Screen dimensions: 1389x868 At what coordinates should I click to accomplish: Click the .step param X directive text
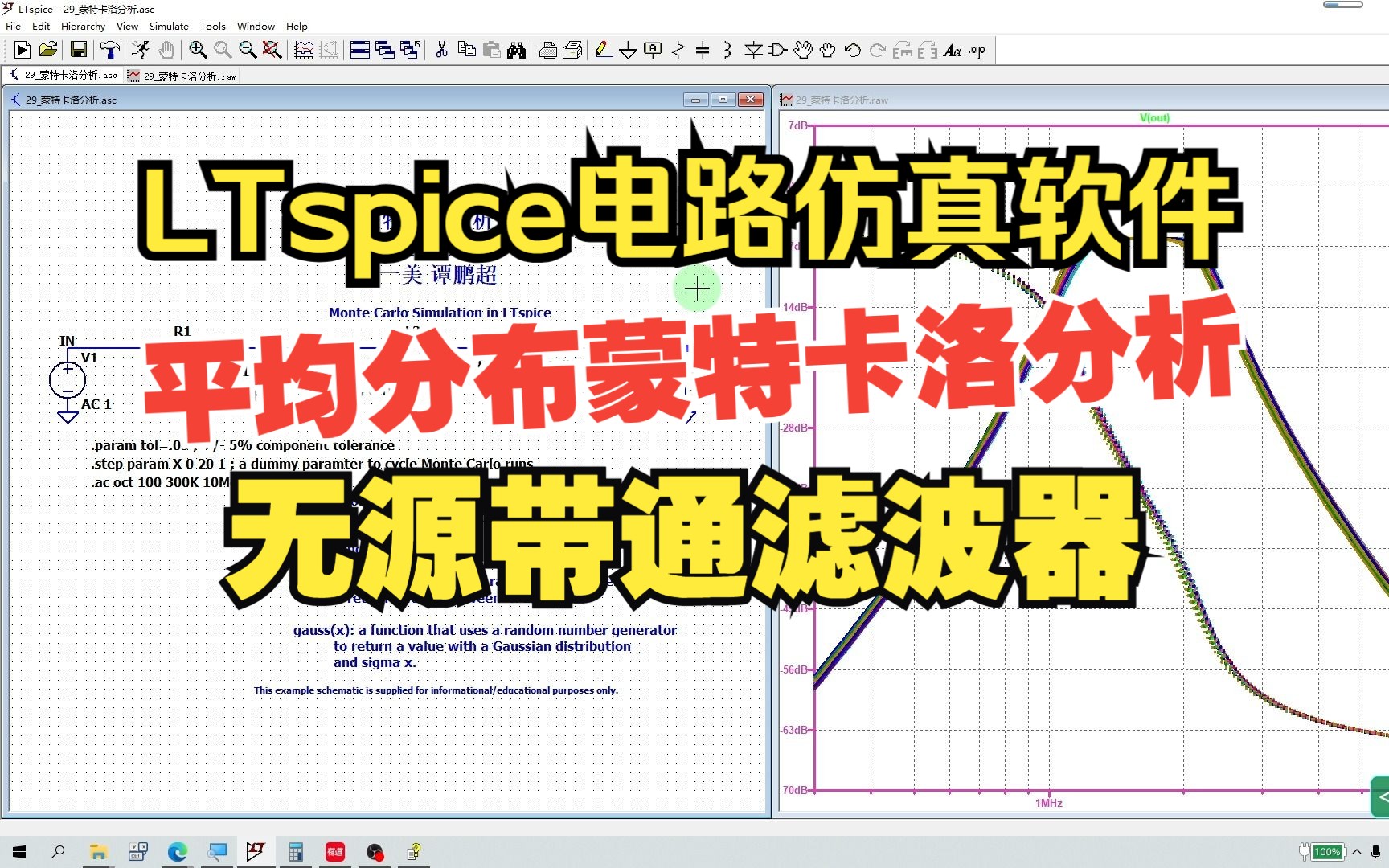coord(312,464)
